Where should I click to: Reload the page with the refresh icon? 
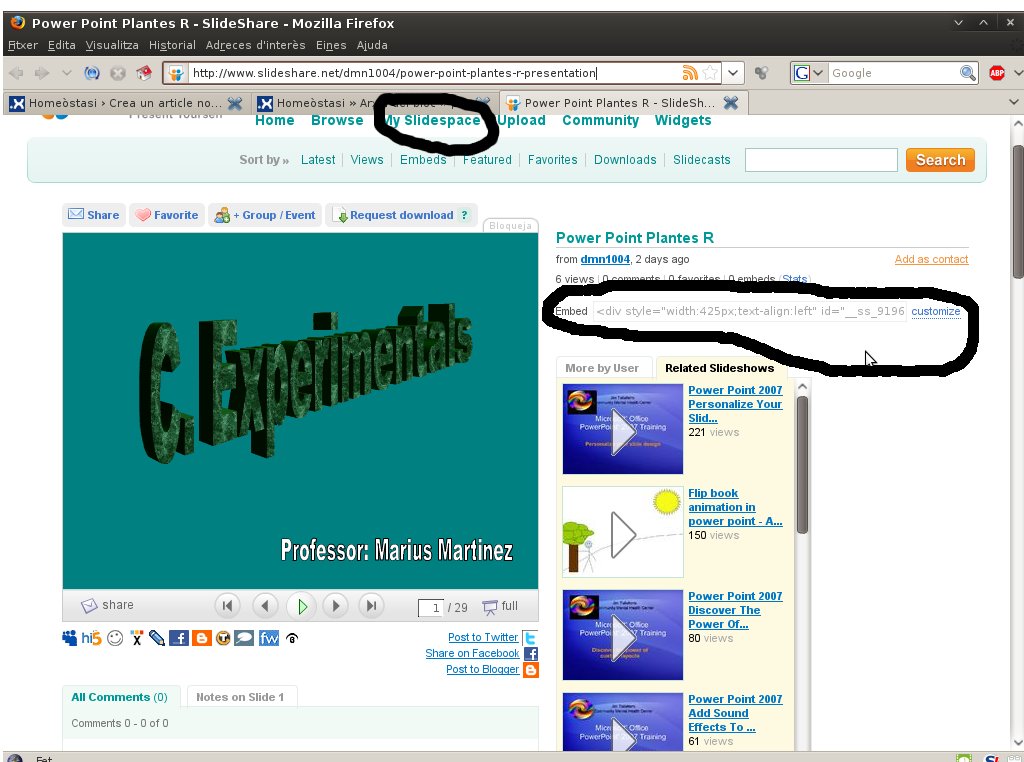tap(92, 73)
